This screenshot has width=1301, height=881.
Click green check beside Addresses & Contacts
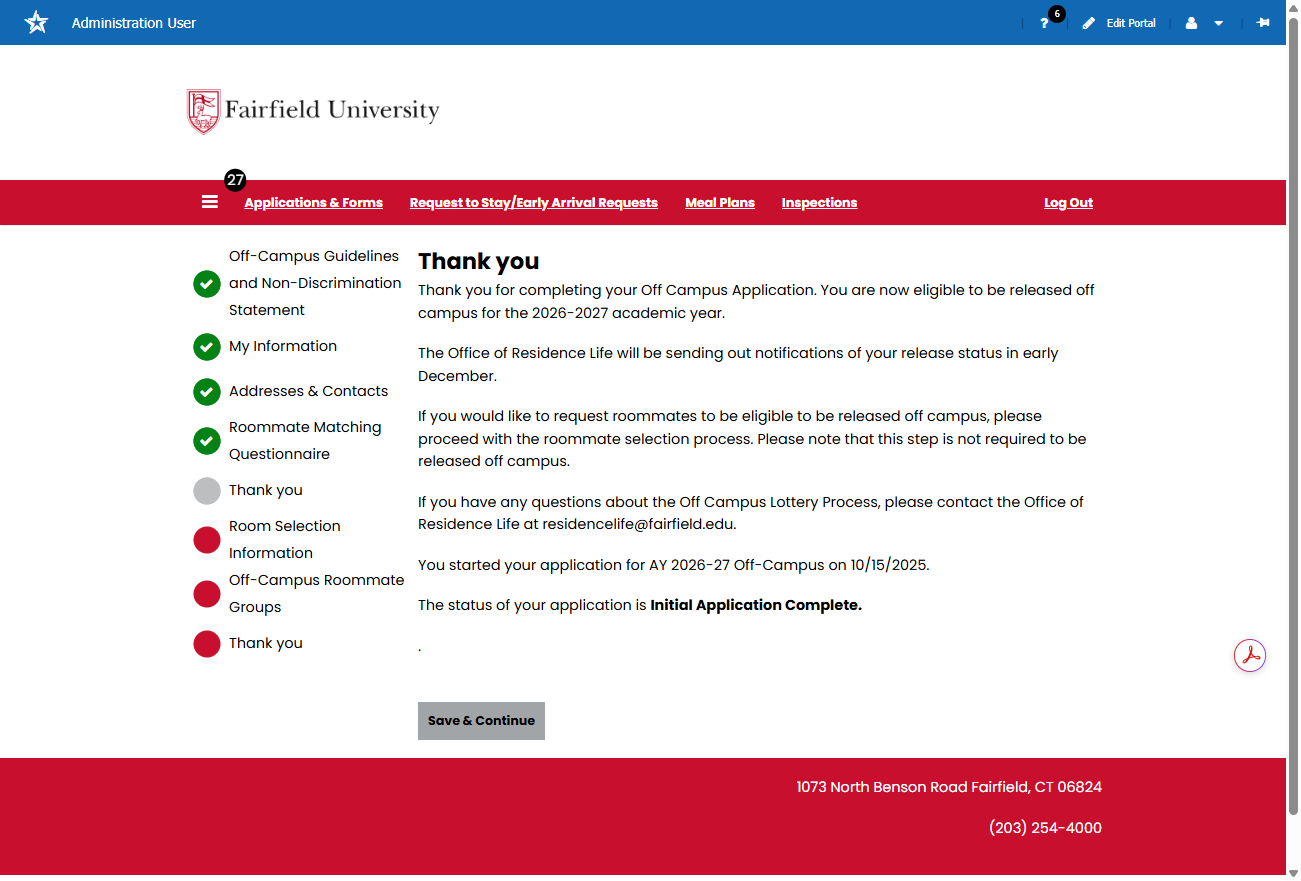pos(207,392)
